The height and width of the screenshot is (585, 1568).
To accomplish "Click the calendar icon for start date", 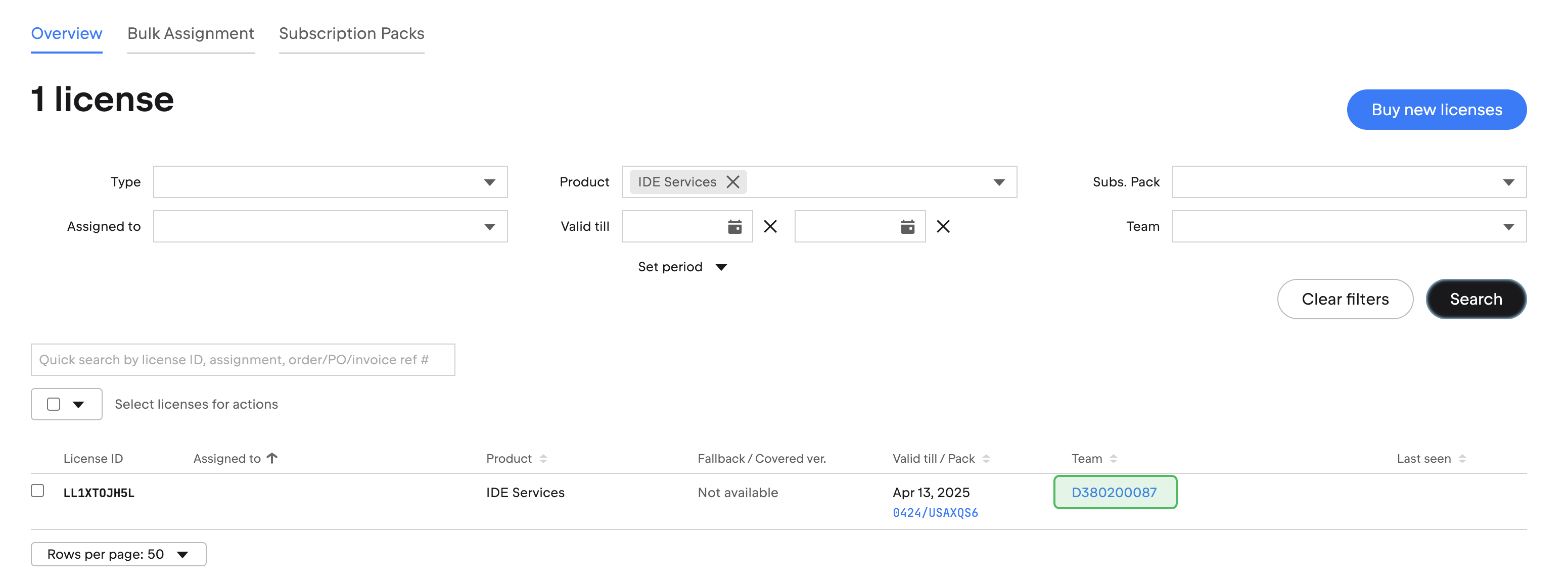I will click(735, 226).
